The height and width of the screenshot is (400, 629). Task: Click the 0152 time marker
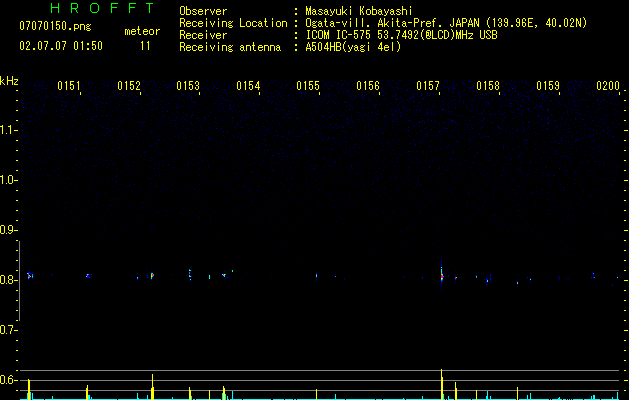point(129,86)
